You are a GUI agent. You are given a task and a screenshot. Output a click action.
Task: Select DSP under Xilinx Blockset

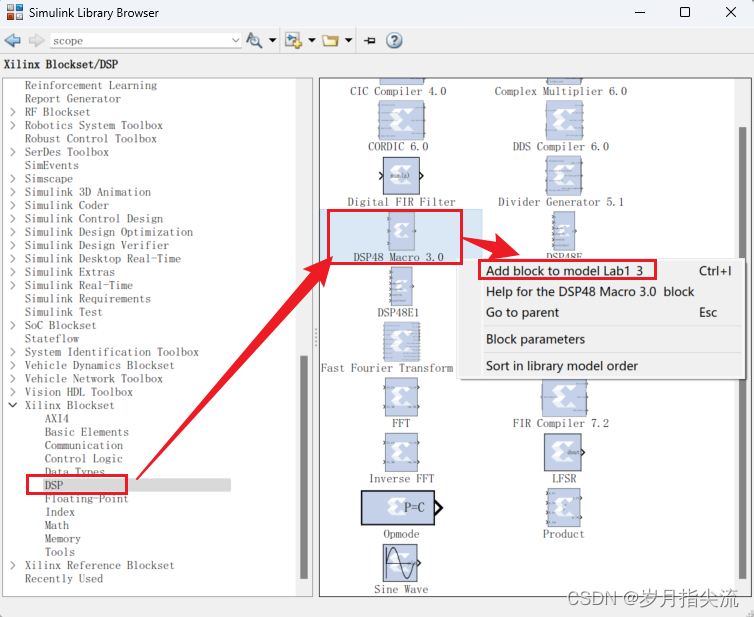(x=54, y=485)
